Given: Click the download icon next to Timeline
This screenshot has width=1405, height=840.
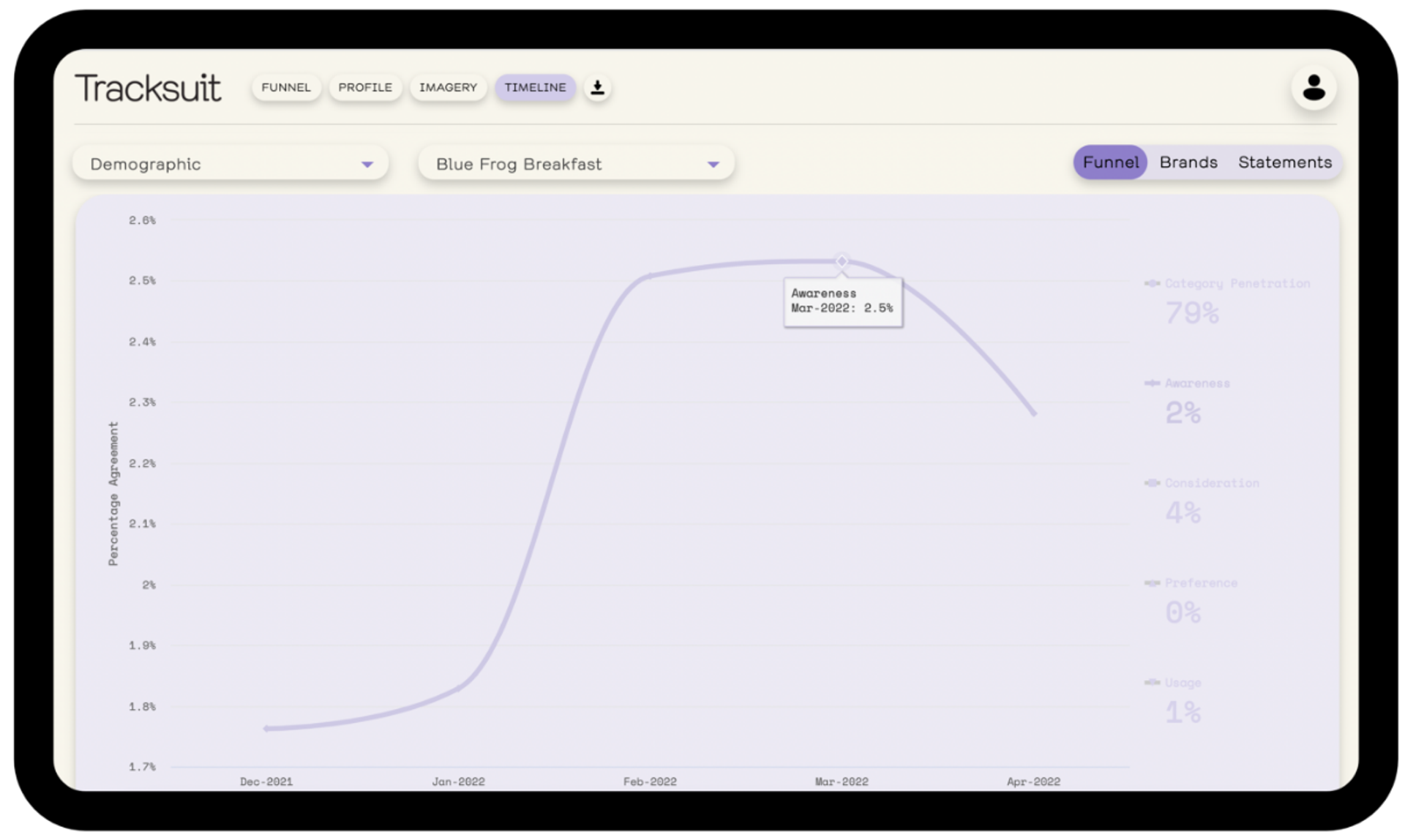Looking at the screenshot, I should [597, 88].
